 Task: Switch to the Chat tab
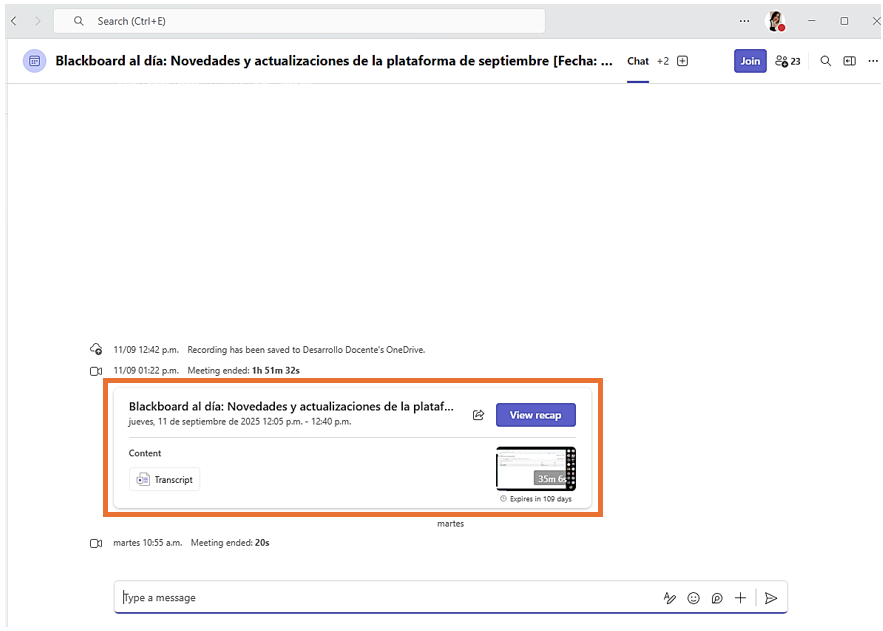638,61
